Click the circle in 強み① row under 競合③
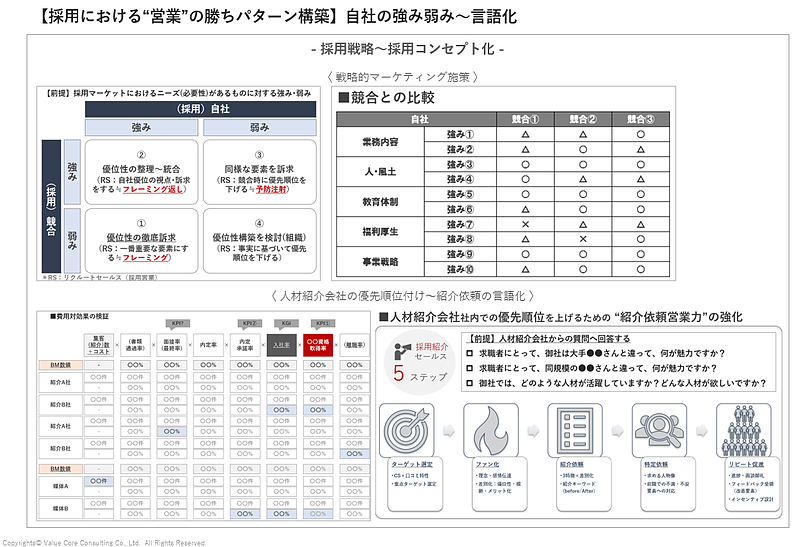The height and width of the screenshot is (547, 800). [641, 134]
